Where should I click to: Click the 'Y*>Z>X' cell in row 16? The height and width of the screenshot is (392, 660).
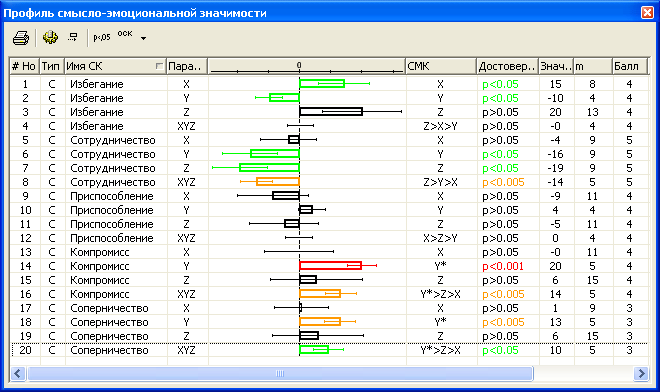pos(440,294)
